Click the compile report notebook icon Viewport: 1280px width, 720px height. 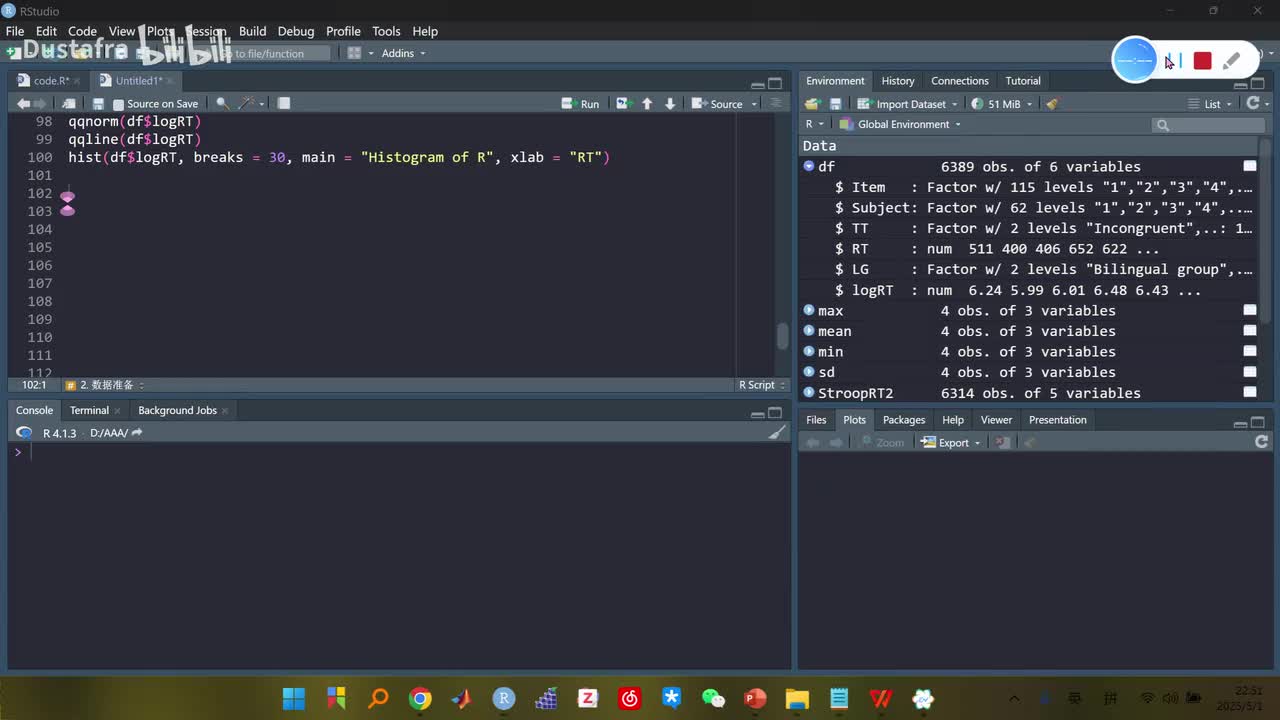pyautogui.click(x=284, y=104)
